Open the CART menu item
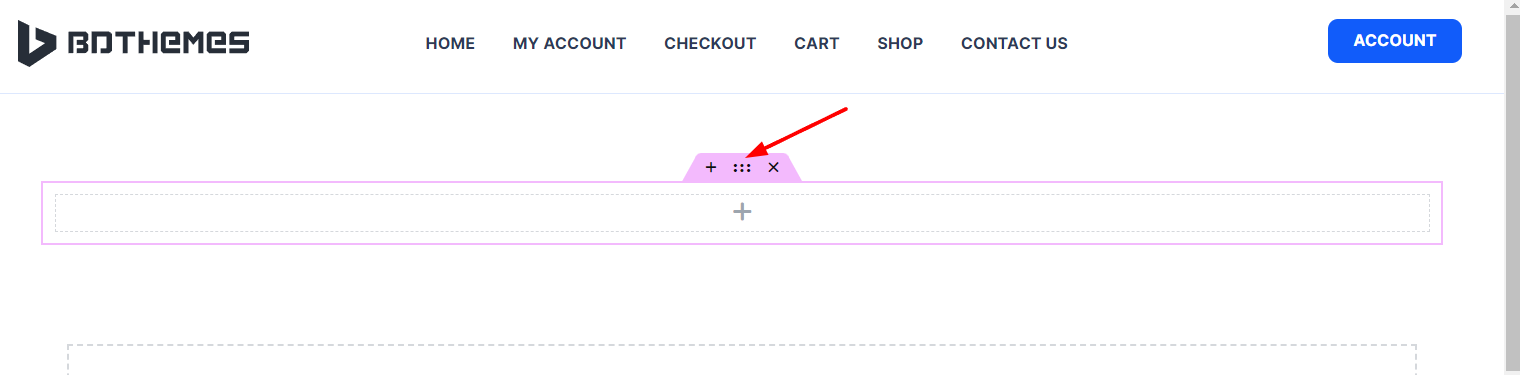This screenshot has width=1520, height=375. (x=817, y=43)
